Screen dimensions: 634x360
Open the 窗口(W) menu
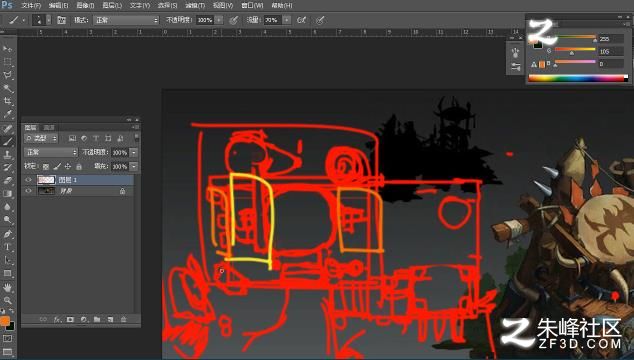coord(252,6)
